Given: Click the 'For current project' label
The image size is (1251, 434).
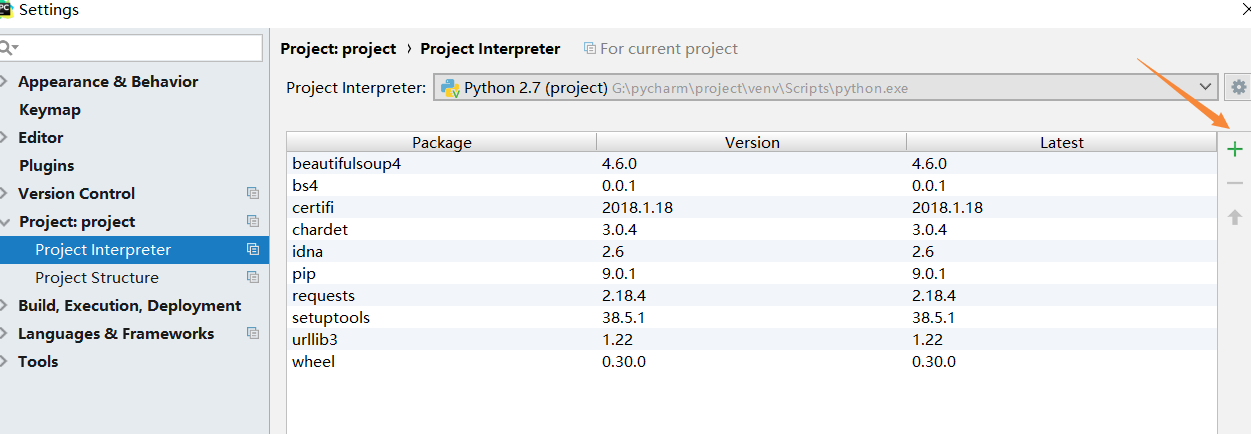Looking at the screenshot, I should [669, 48].
